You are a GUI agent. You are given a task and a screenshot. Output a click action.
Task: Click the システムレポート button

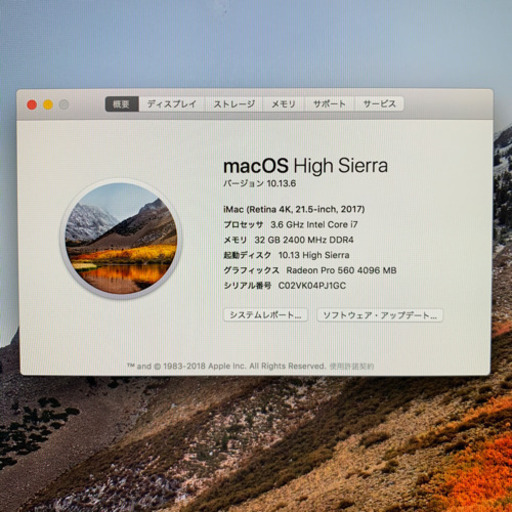click(265, 315)
